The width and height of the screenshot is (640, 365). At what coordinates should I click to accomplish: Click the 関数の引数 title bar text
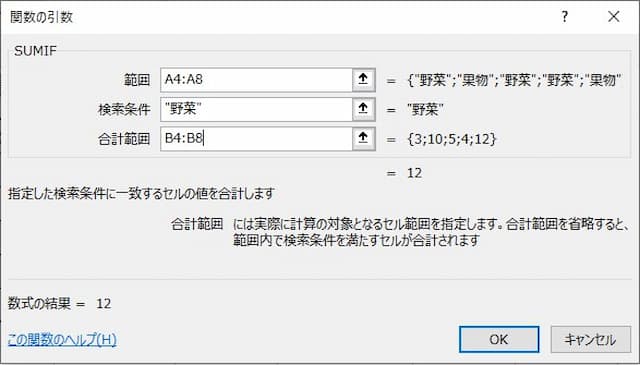[x=41, y=17]
